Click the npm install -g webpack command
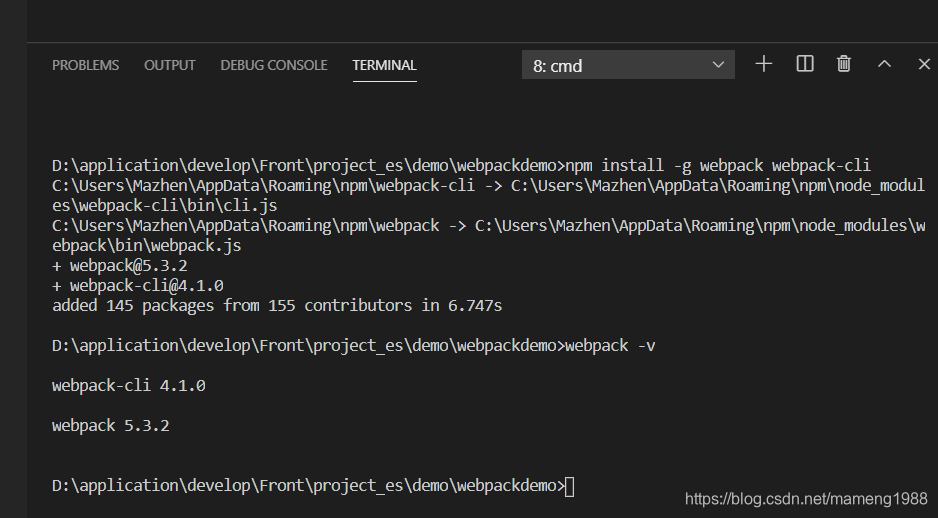 pos(718,166)
